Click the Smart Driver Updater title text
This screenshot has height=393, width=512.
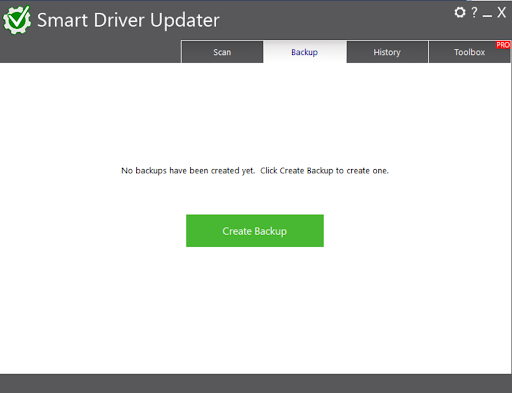click(x=128, y=20)
